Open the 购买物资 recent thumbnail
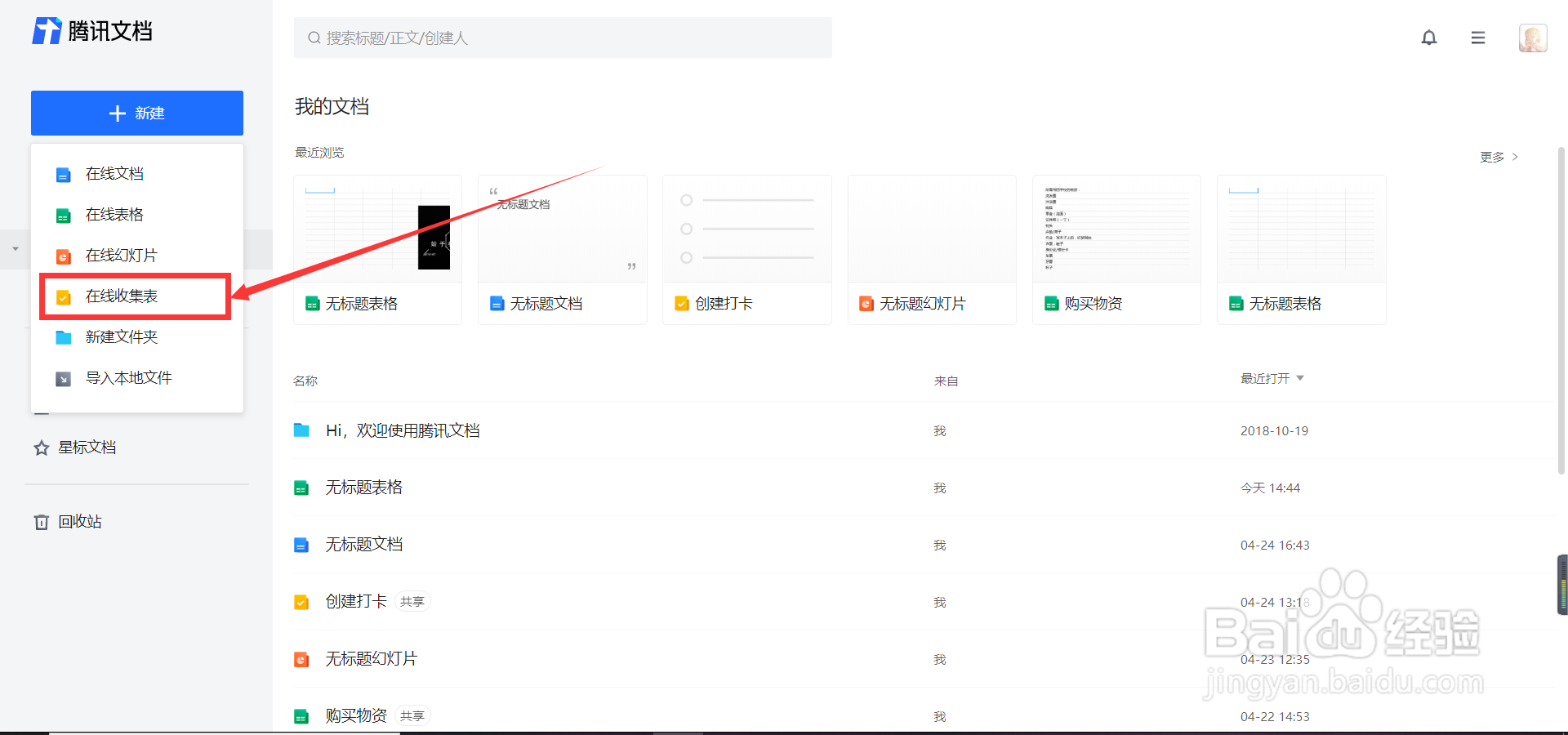 coord(1116,250)
